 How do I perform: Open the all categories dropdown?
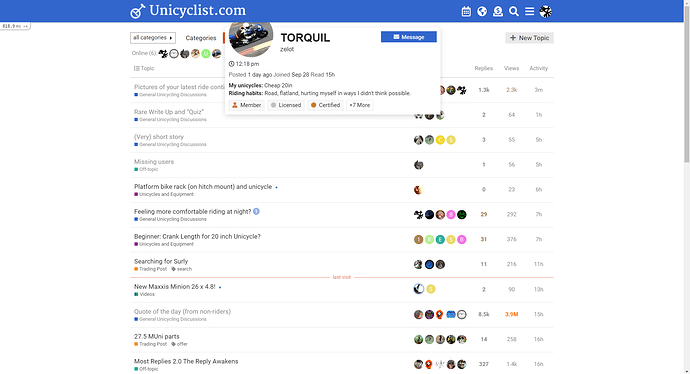(153, 38)
